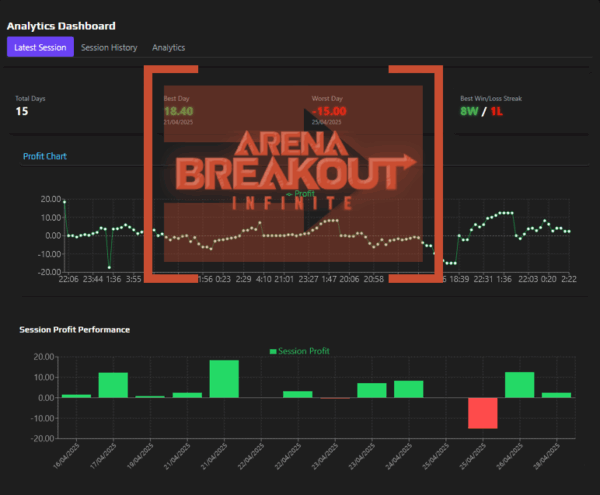Click the red loss bar in bar chart
The image size is (600, 495).
coord(482,413)
